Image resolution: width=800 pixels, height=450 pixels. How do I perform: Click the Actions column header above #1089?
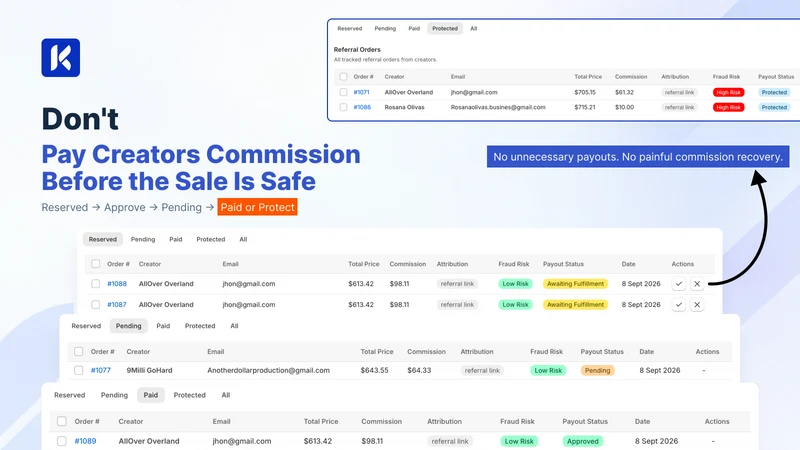click(x=717, y=421)
